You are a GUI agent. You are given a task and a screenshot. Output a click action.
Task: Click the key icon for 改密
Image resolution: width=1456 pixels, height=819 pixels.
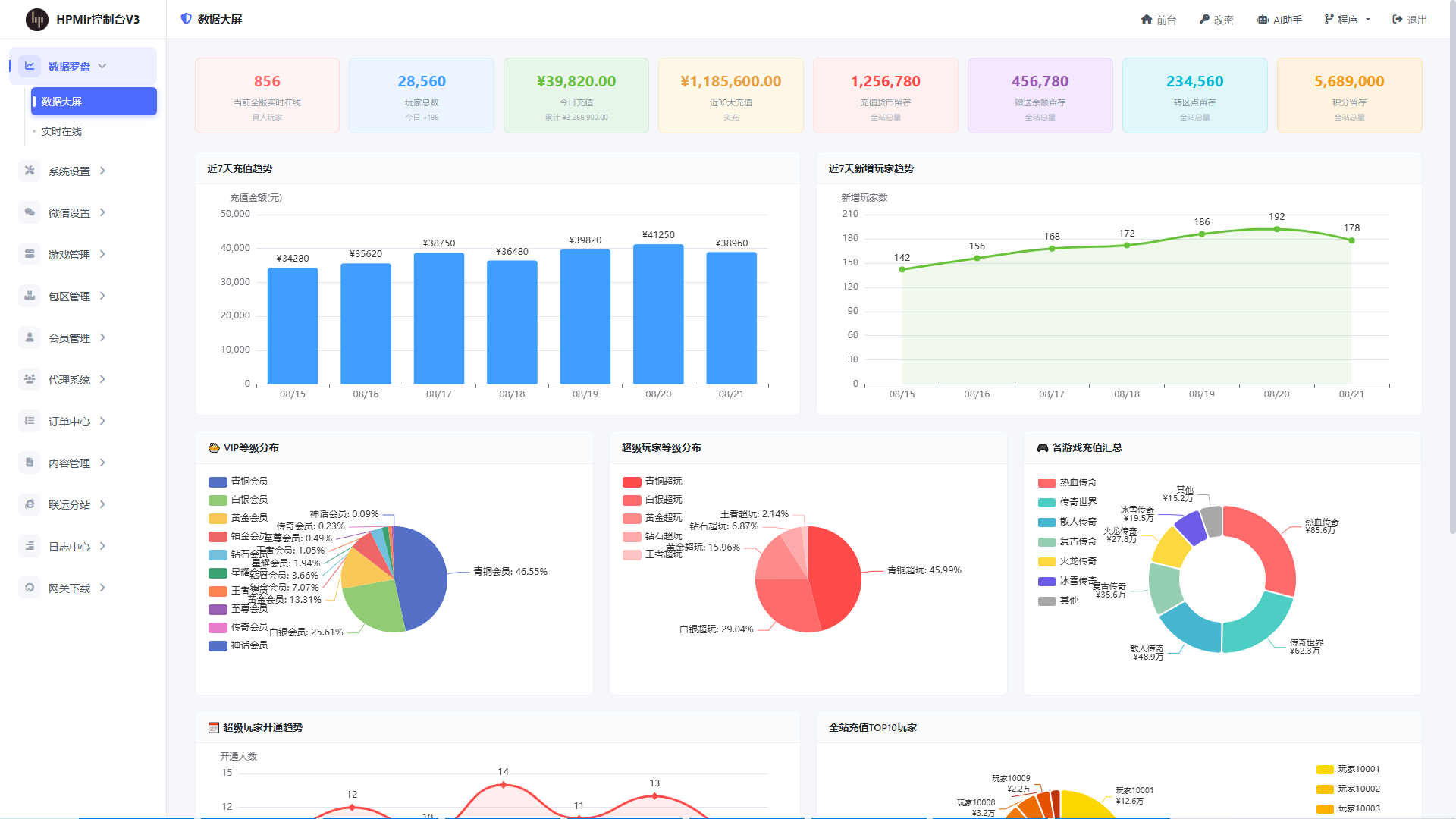(x=1204, y=20)
